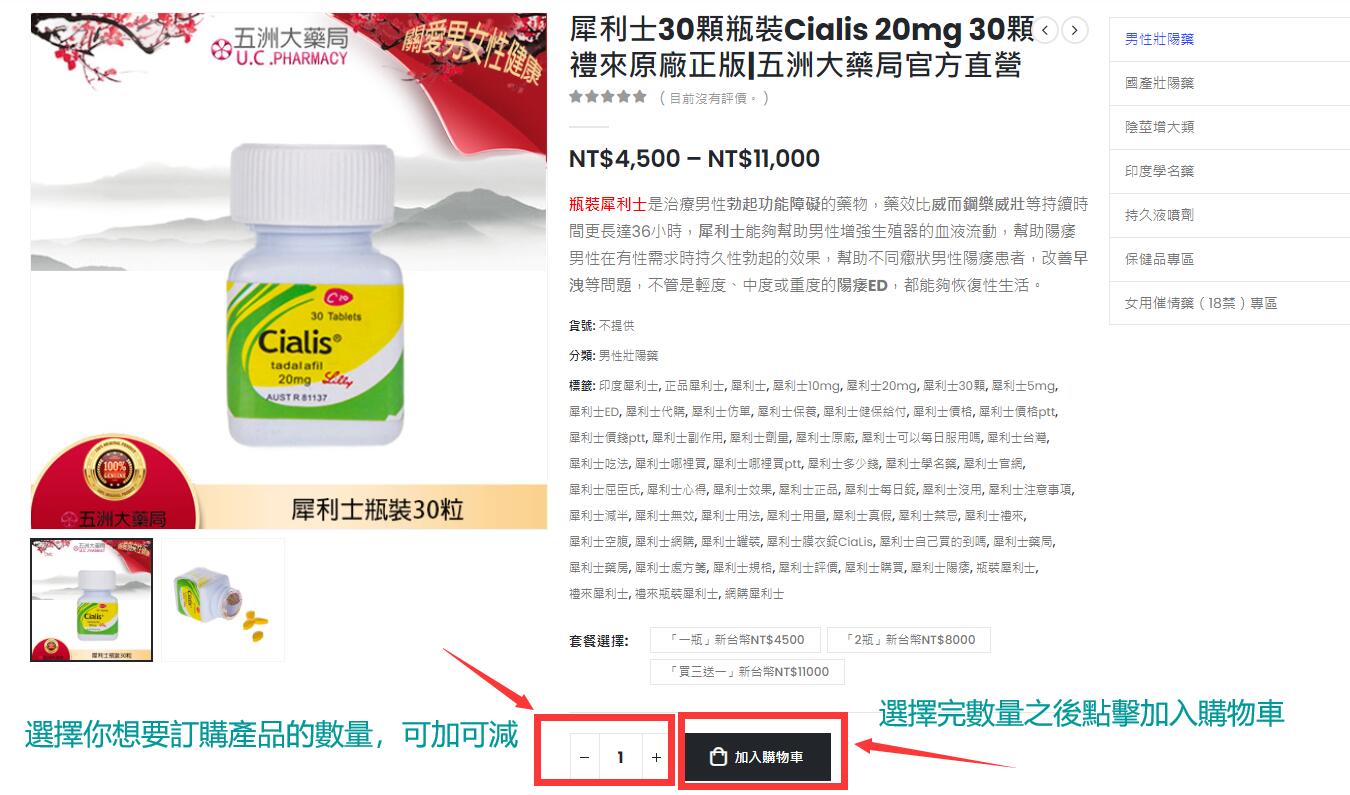Click the quantity input field
The image size is (1350, 795).
point(620,758)
